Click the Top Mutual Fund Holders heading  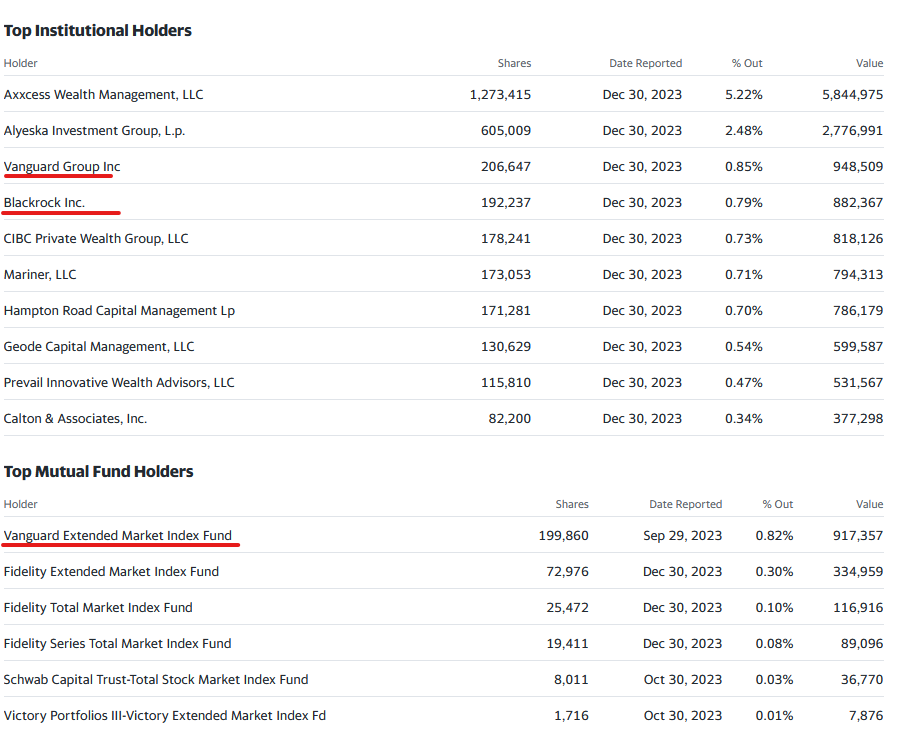tap(98, 471)
